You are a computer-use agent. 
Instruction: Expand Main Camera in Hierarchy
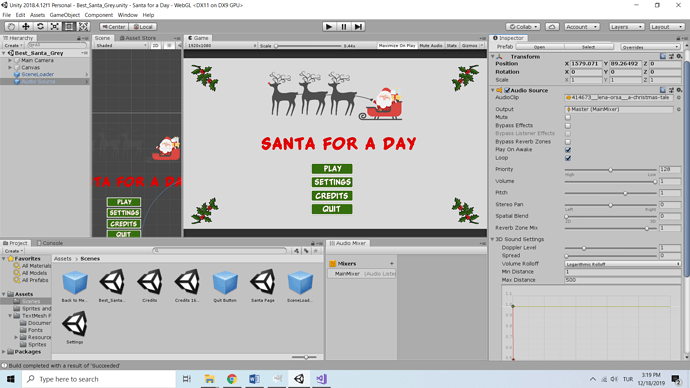point(10,60)
